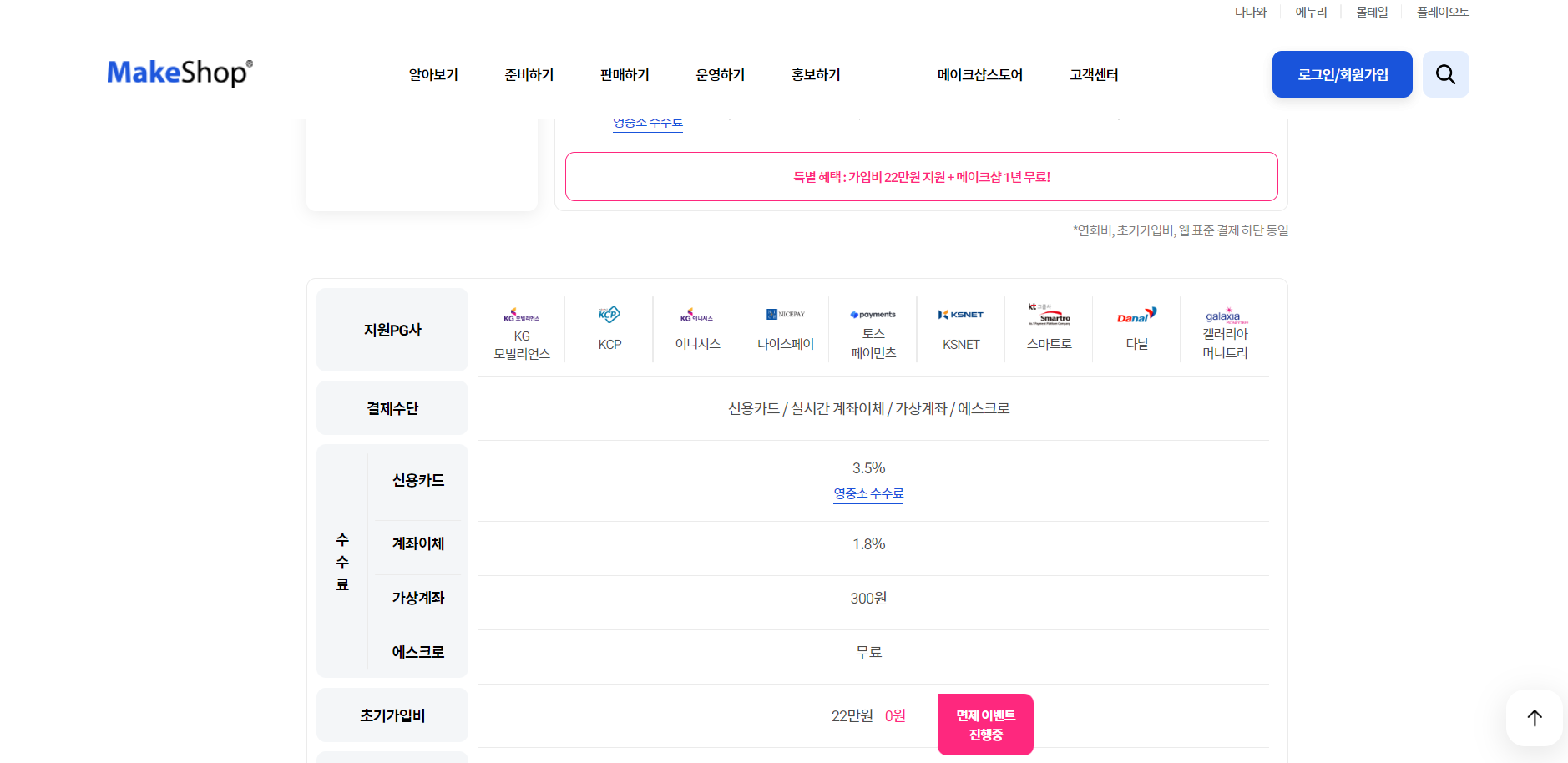Click the KSNET logo
Screen dimensions: 1568x763
[961, 315]
